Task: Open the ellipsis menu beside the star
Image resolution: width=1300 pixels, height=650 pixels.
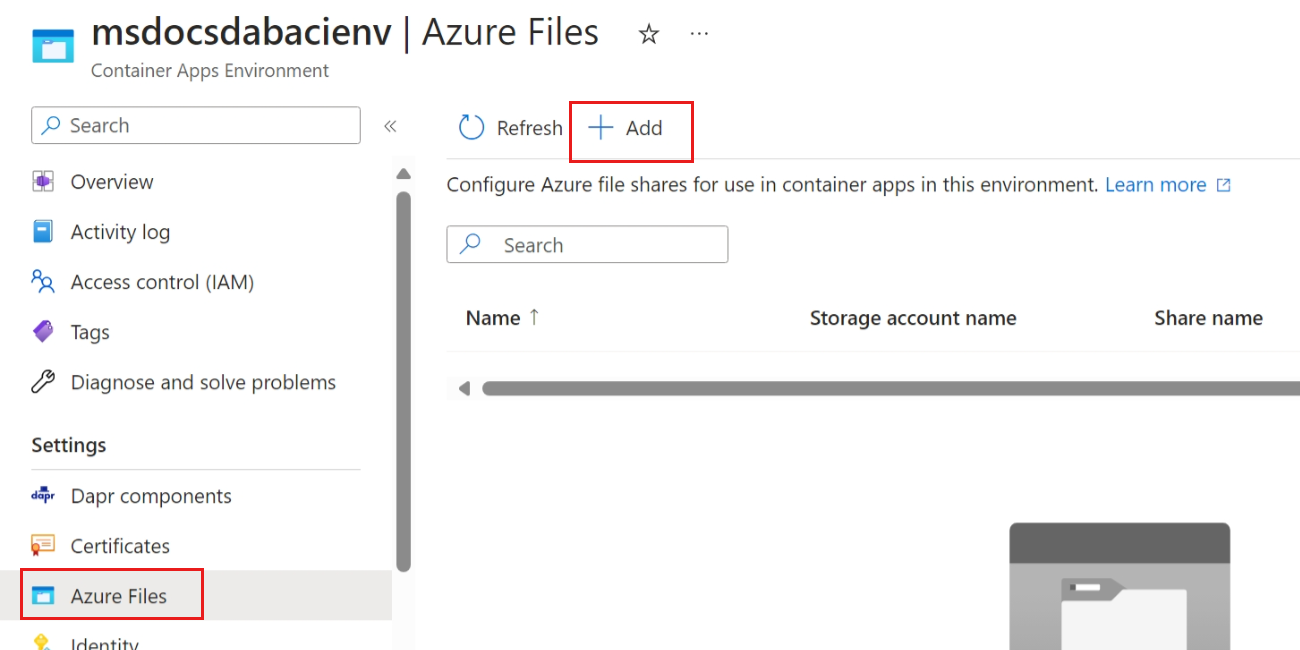Action: (x=699, y=33)
